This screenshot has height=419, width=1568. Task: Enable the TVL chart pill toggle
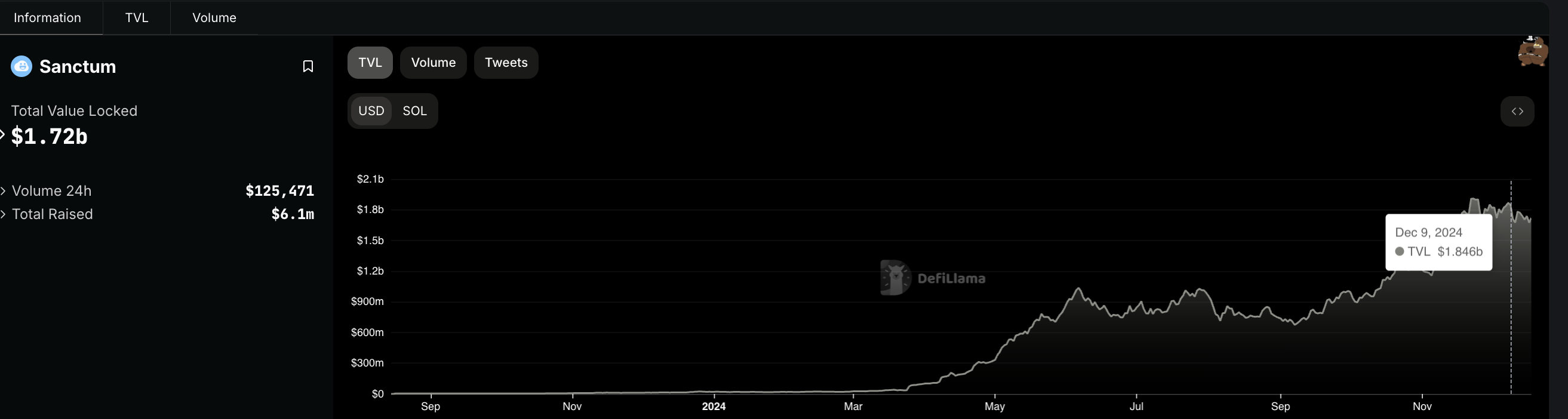tap(370, 63)
